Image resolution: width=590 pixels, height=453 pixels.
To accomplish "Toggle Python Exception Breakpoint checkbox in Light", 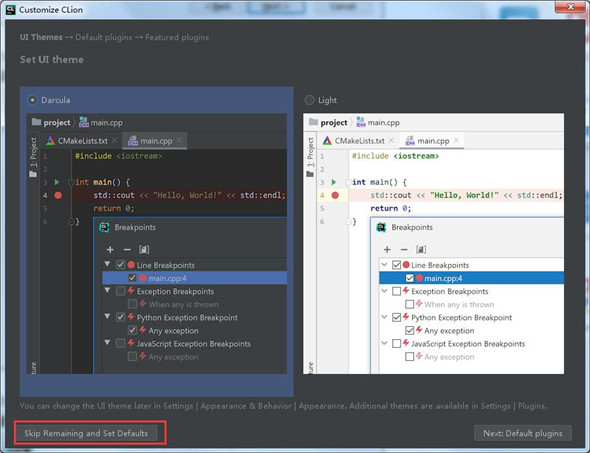I will coord(396,317).
